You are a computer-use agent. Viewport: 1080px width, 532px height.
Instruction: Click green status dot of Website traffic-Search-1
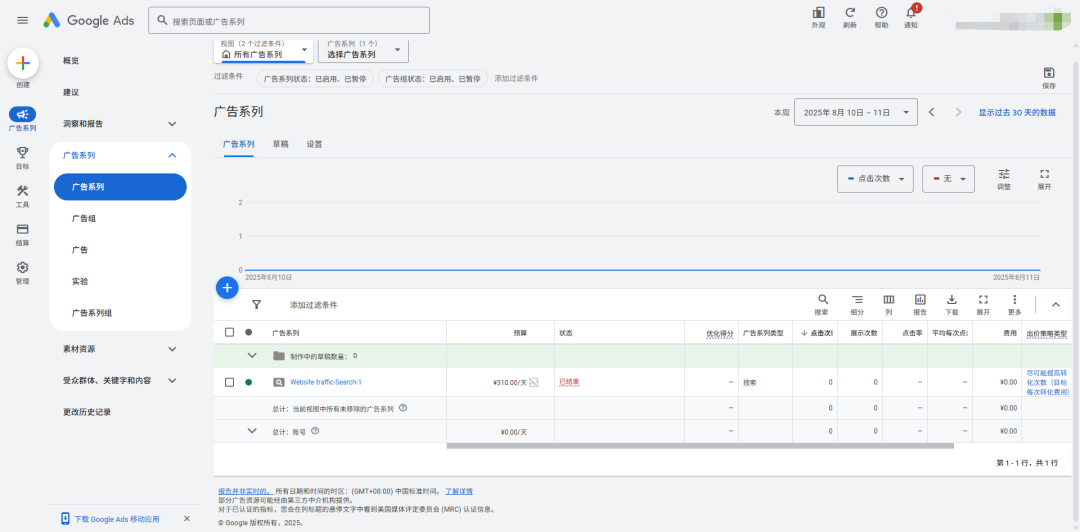[x=249, y=382]
